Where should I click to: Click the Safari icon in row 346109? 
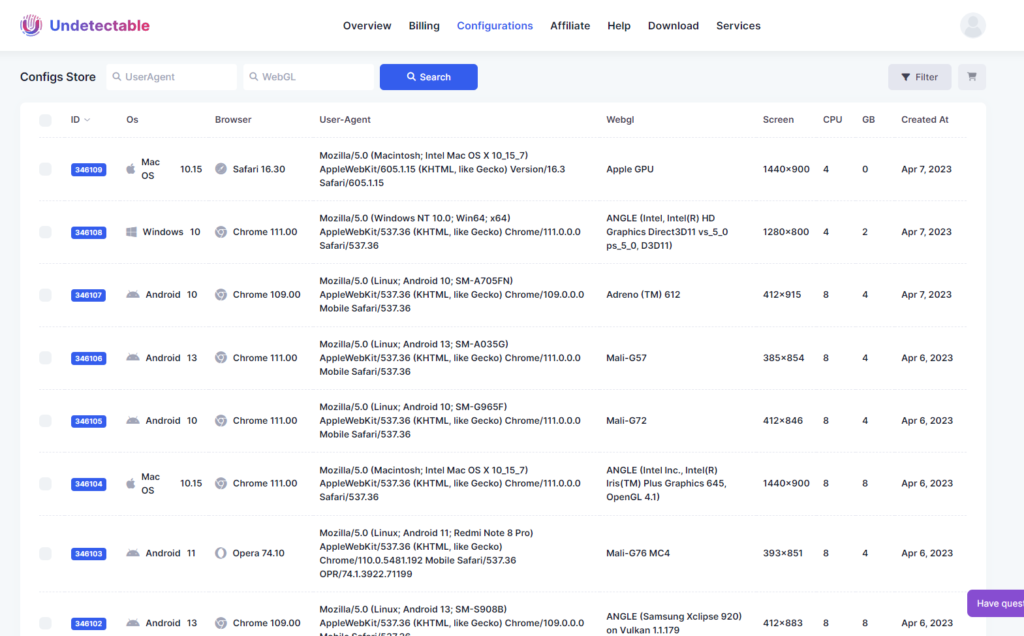tap(221, 169)
